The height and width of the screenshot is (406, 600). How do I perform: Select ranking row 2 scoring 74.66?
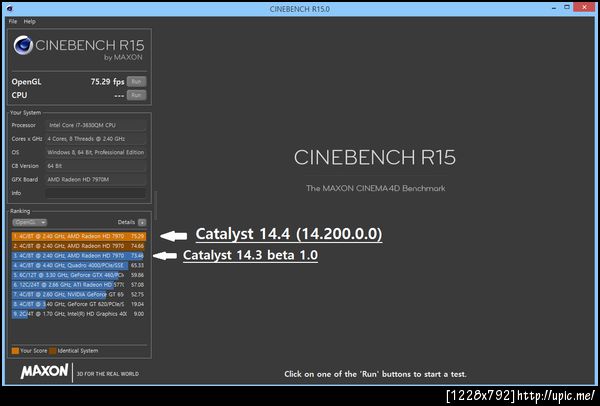(x=78, y=246)
